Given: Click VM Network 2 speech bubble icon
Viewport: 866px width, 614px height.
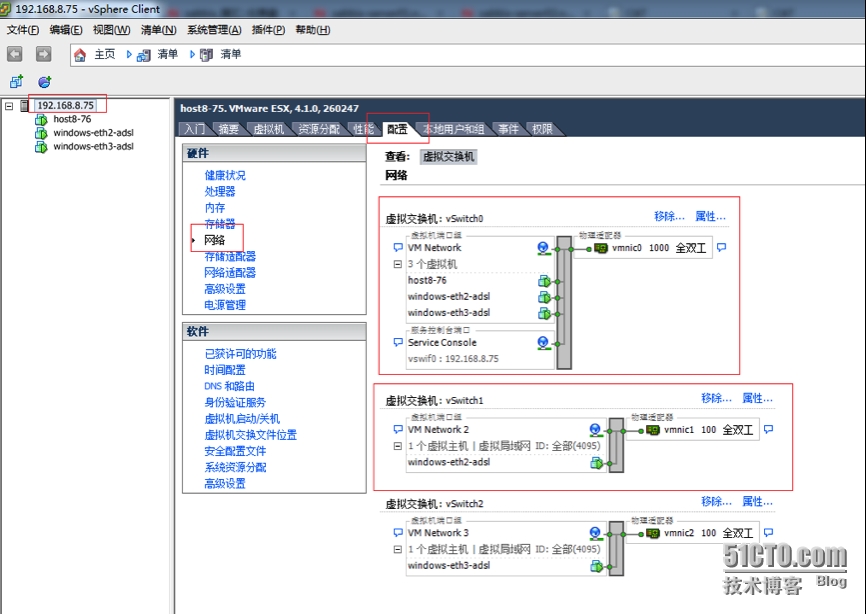Looking at the screenshot, I should tap(398, 429).
